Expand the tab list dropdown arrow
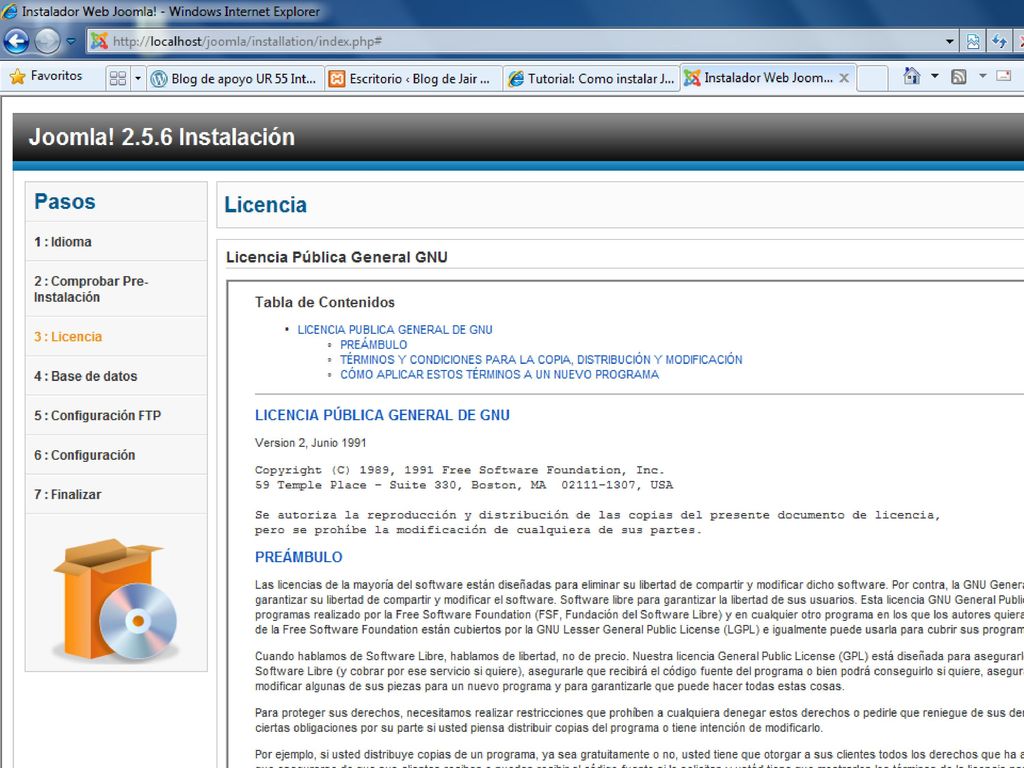The width and height of the screenshot is (1024, 768). tap(138, 78)
